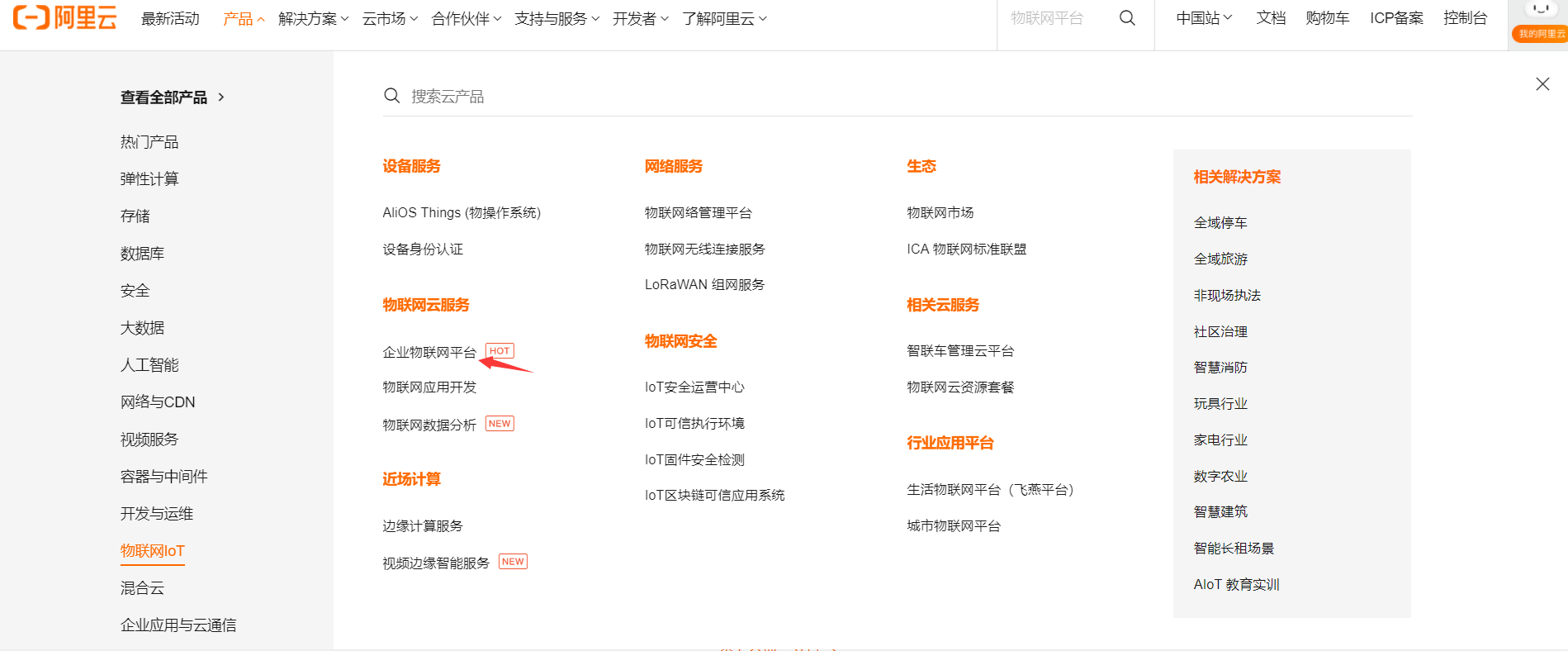The height and width of the screenshot is (651, 1568).
Task: Click the top bar search magnifier icon
Action: coord(1127,18)
